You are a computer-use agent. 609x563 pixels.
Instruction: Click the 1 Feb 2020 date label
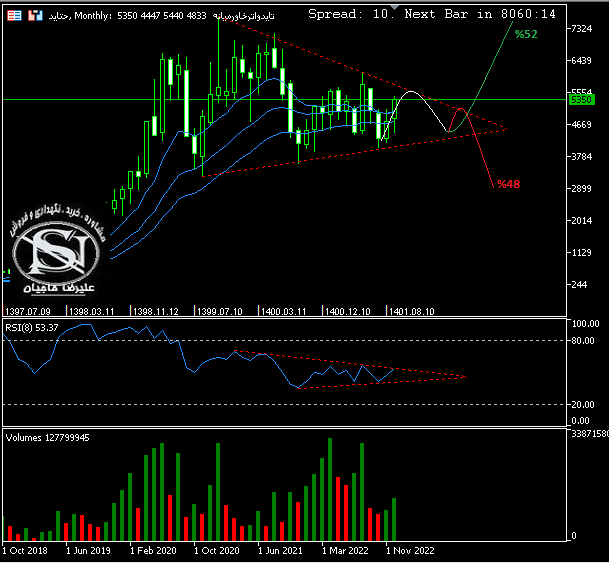coord(154,550)
